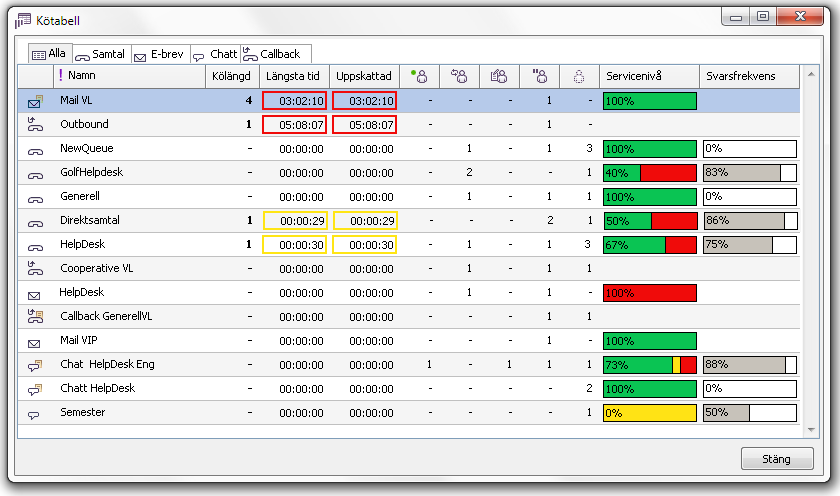Image resolution: width=840 pixels, height=496 pixels.
Task: Open the E-brev tab
Action: [x=159, y=54]
